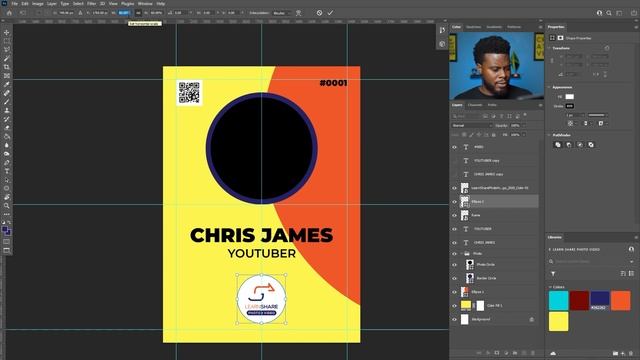Hide the #0001 text layer
Screen dimensions: 640x360
click(454, 147)
